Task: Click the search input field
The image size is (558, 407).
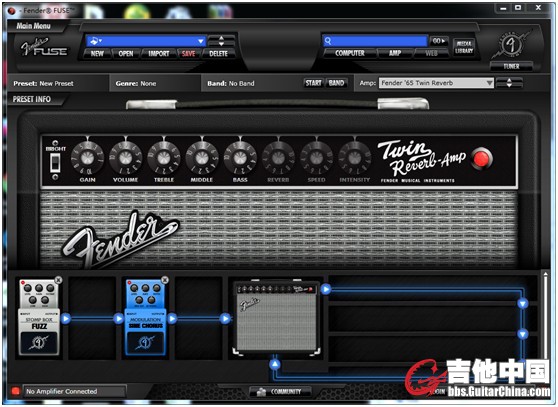Action: 375,41
